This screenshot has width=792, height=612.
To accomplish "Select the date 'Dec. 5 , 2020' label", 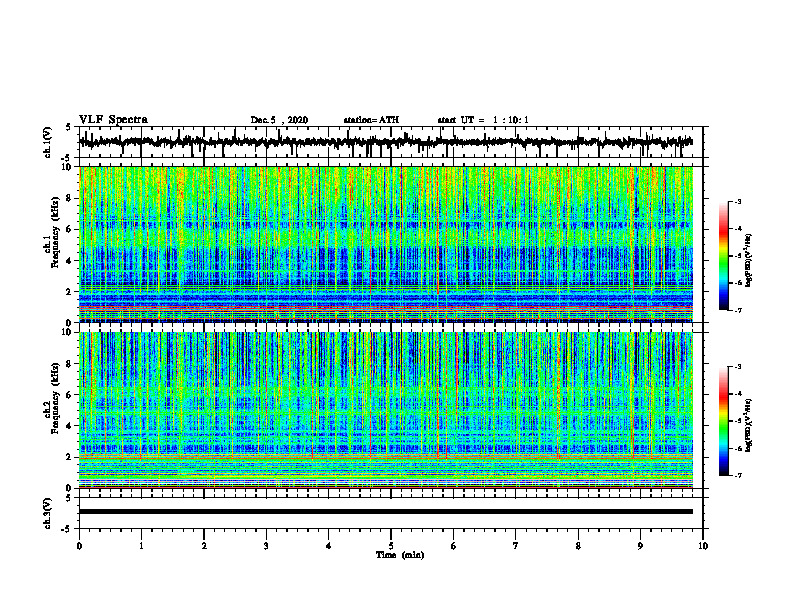I will click(279, 120).
